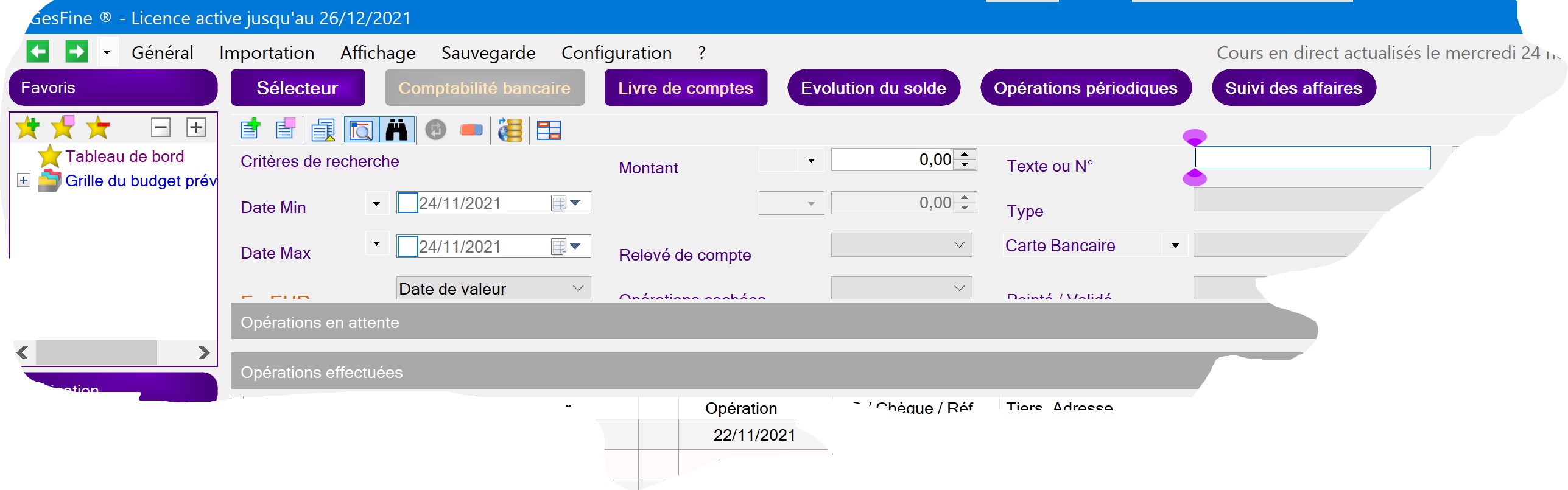Screen dimensions: 1568x490
Task: Open the Carte Bancaire type dropdown
Action: [1175, 246]
